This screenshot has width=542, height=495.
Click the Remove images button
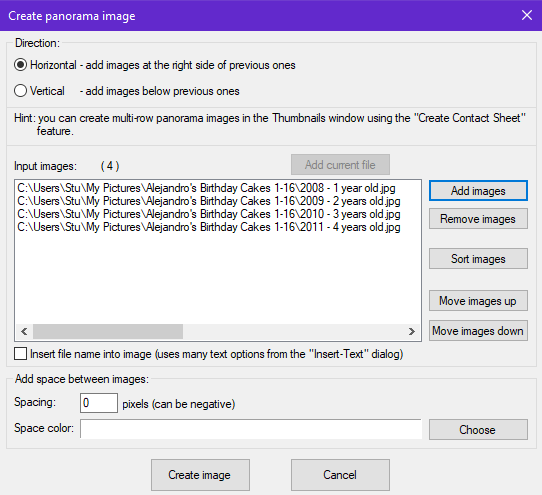(478, 218)
